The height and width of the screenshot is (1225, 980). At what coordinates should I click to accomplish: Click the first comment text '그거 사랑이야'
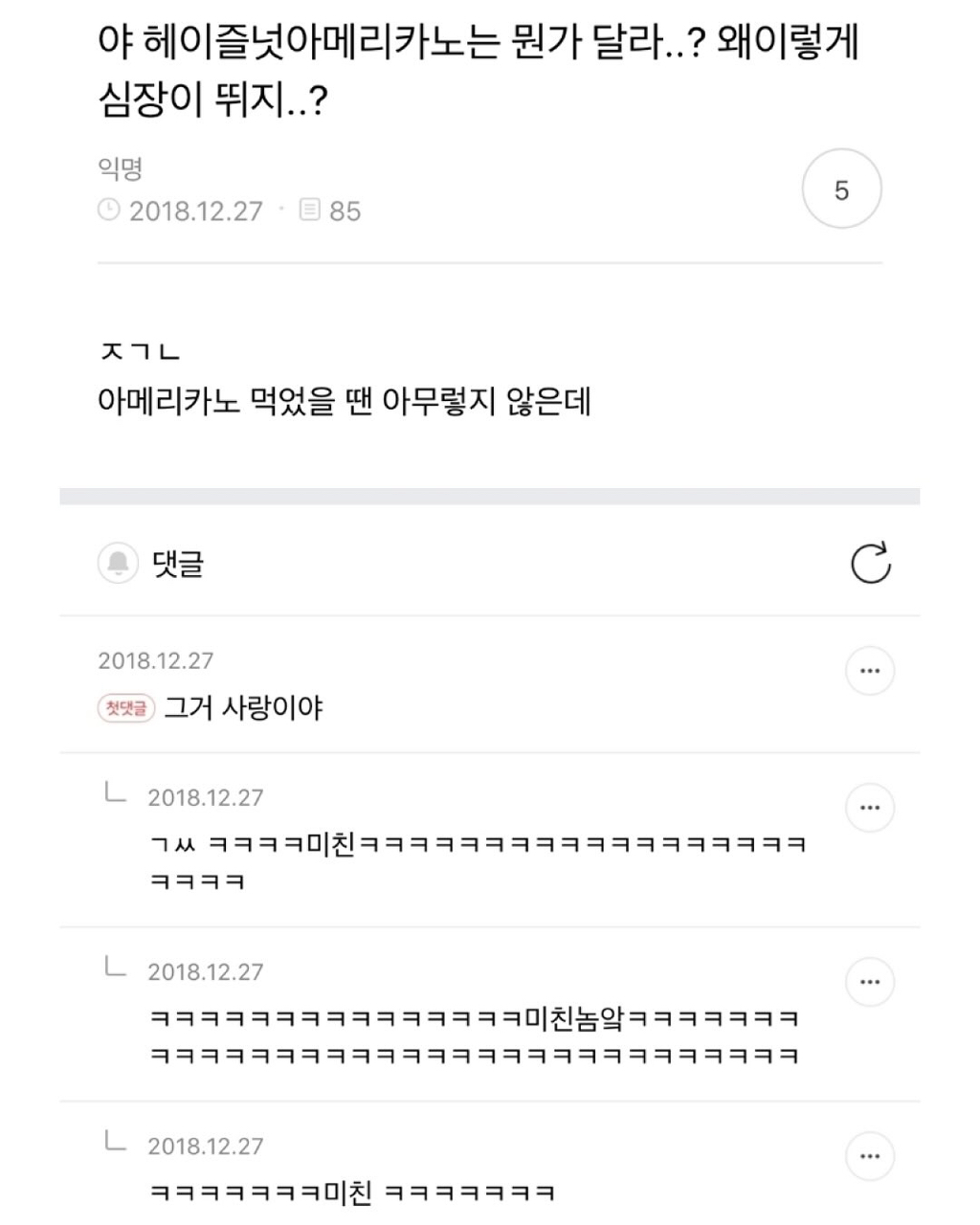[243, 708]
